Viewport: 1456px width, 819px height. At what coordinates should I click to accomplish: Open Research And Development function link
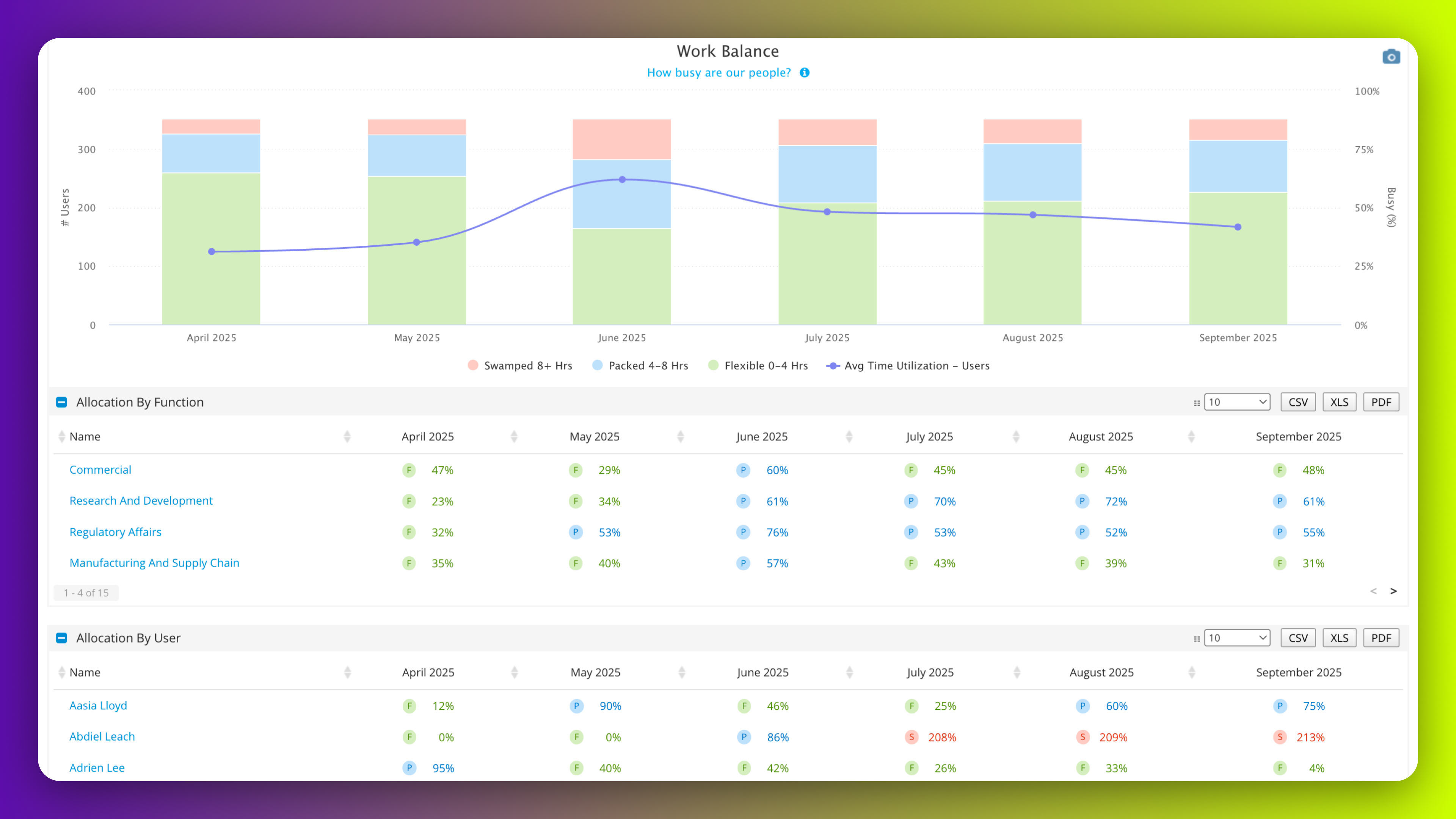141,501
